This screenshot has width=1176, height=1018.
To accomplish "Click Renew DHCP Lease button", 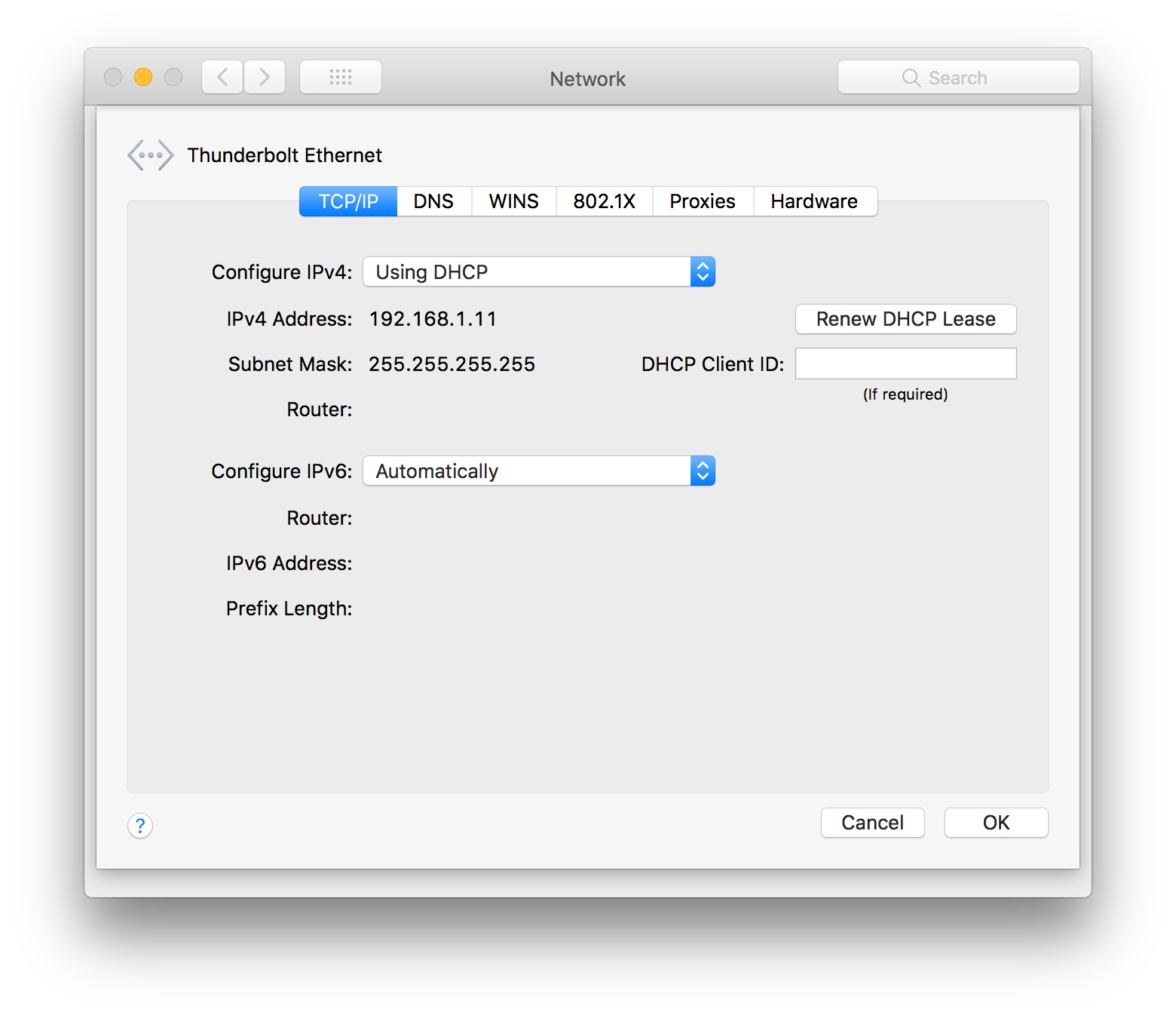I will pyautogui.click(x=906, y=319).
